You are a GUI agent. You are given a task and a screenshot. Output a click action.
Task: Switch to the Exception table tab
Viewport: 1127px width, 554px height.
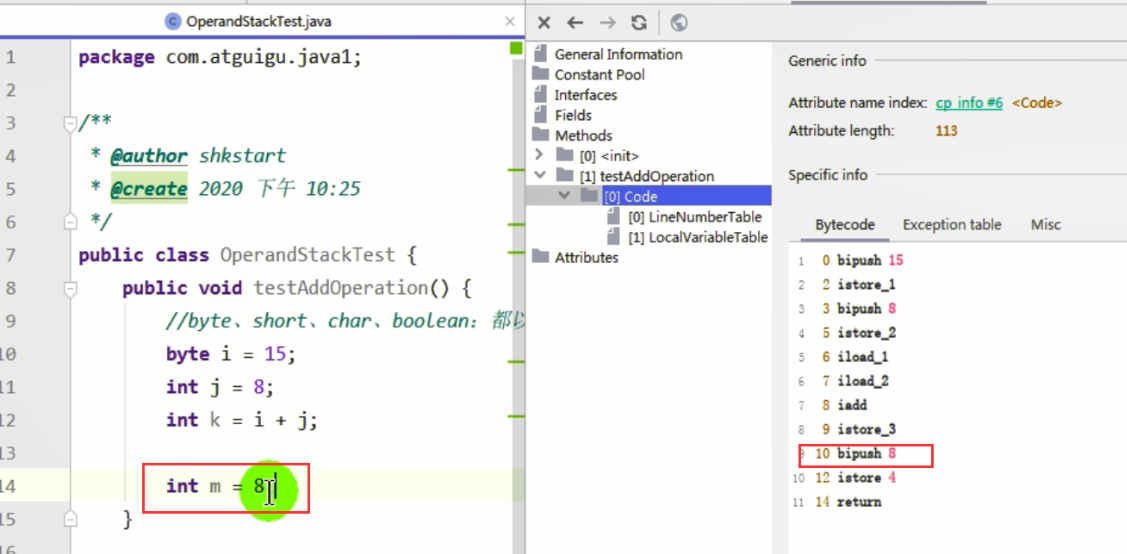point(952,225)
